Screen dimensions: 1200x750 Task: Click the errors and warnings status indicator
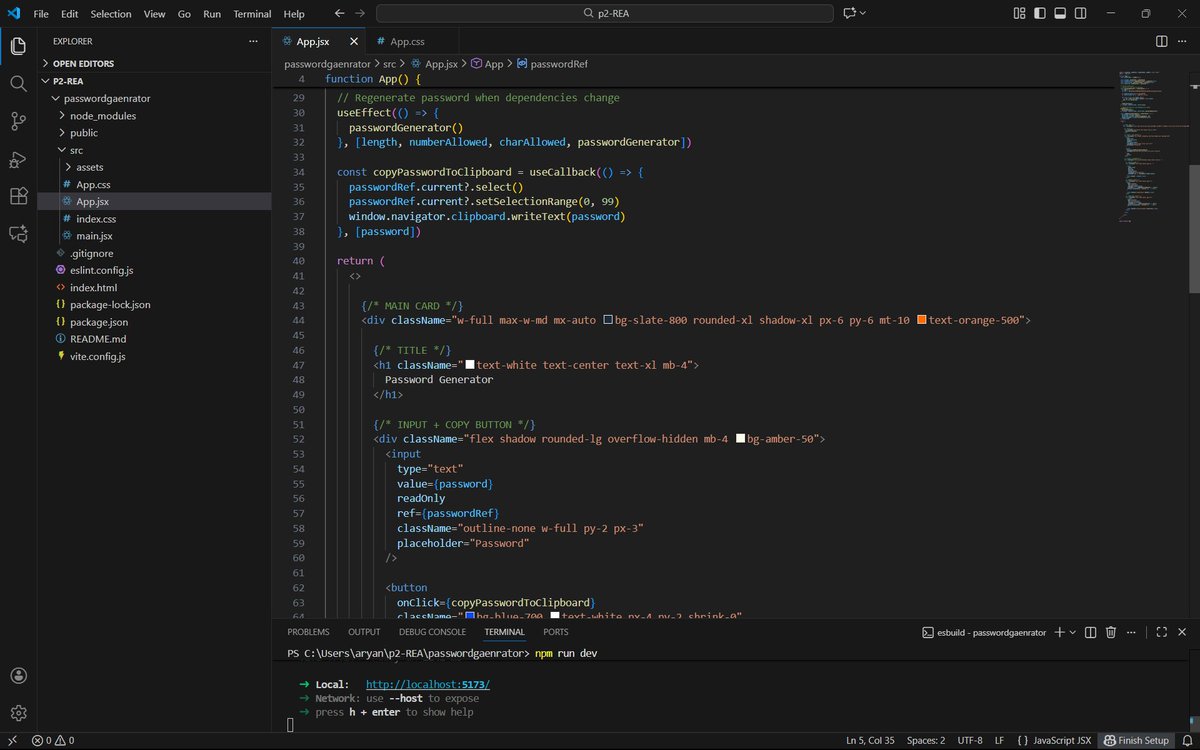pyautogui.click(x=53, y=741)
